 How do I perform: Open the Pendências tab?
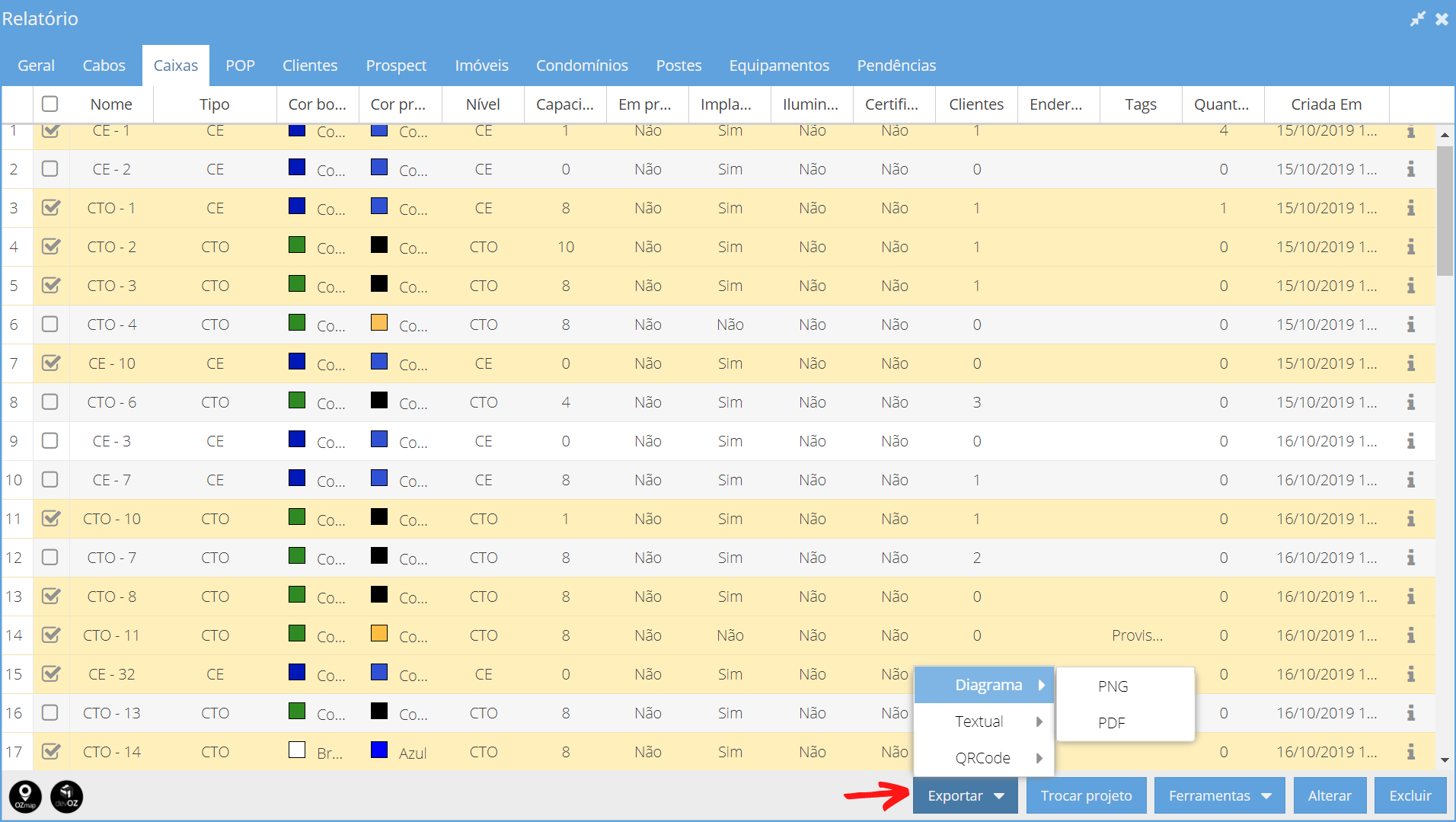click(896, 66)
